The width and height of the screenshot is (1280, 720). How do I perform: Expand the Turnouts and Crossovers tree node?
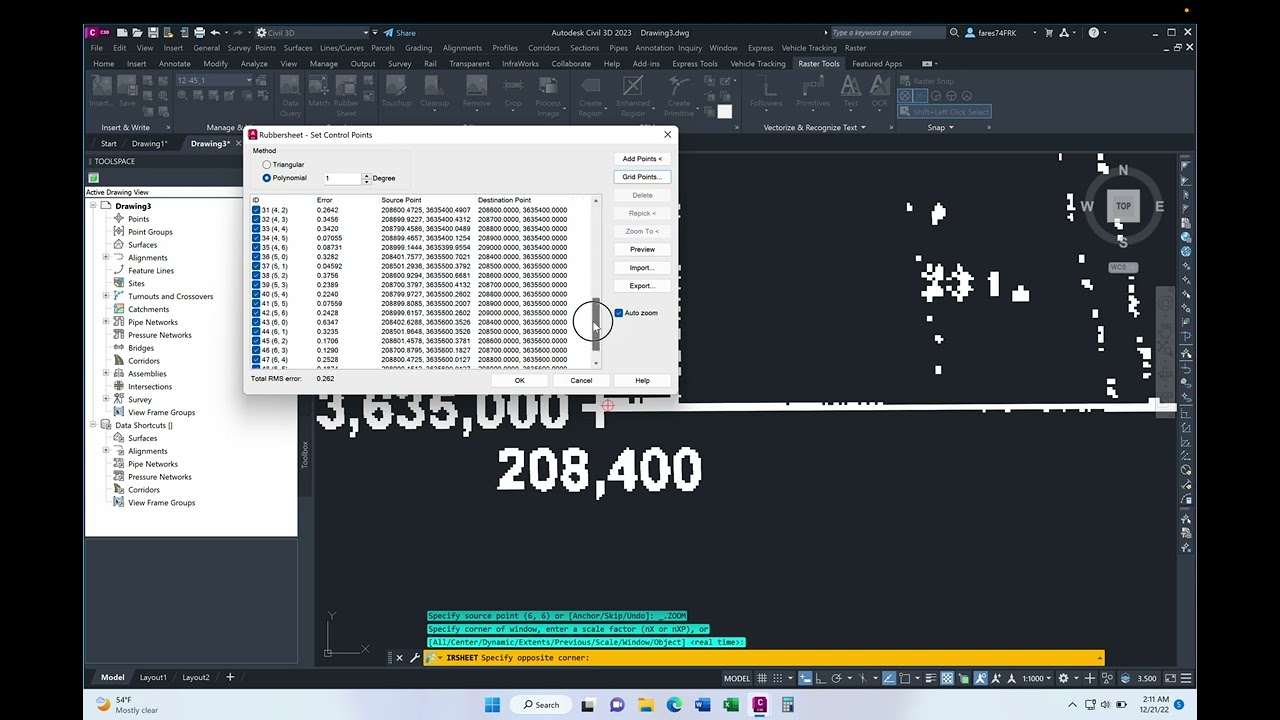point(106,296)
